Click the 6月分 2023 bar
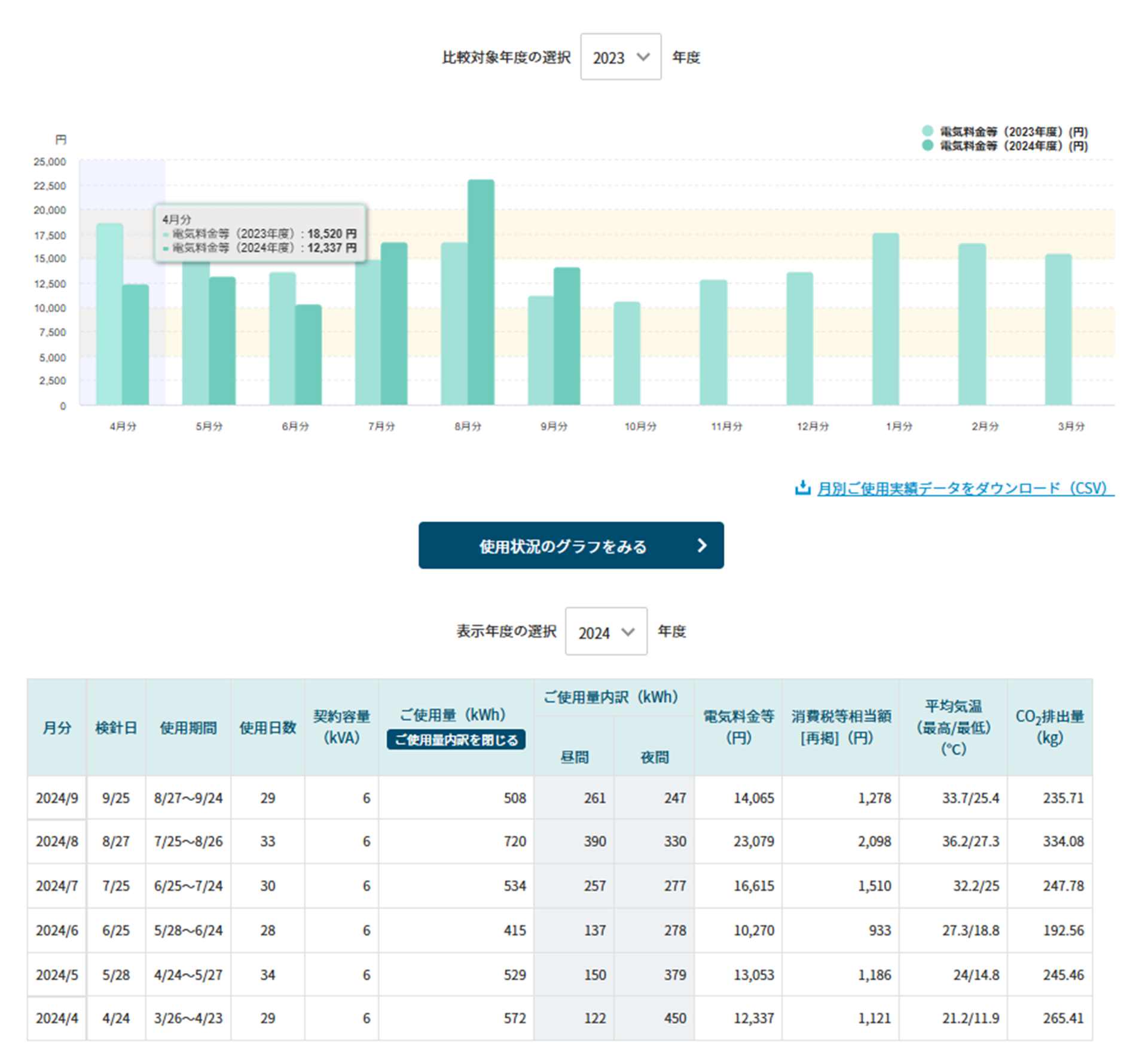 tap(282, 339)
